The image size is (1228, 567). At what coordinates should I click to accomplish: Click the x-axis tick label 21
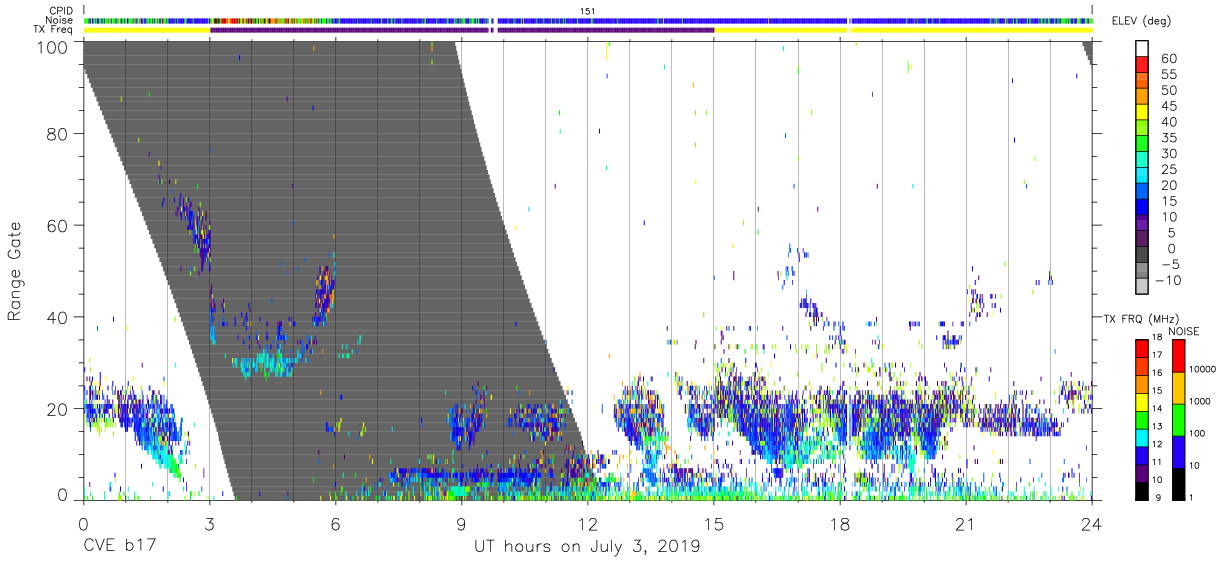pyautogui.click(x=966, y=522)
